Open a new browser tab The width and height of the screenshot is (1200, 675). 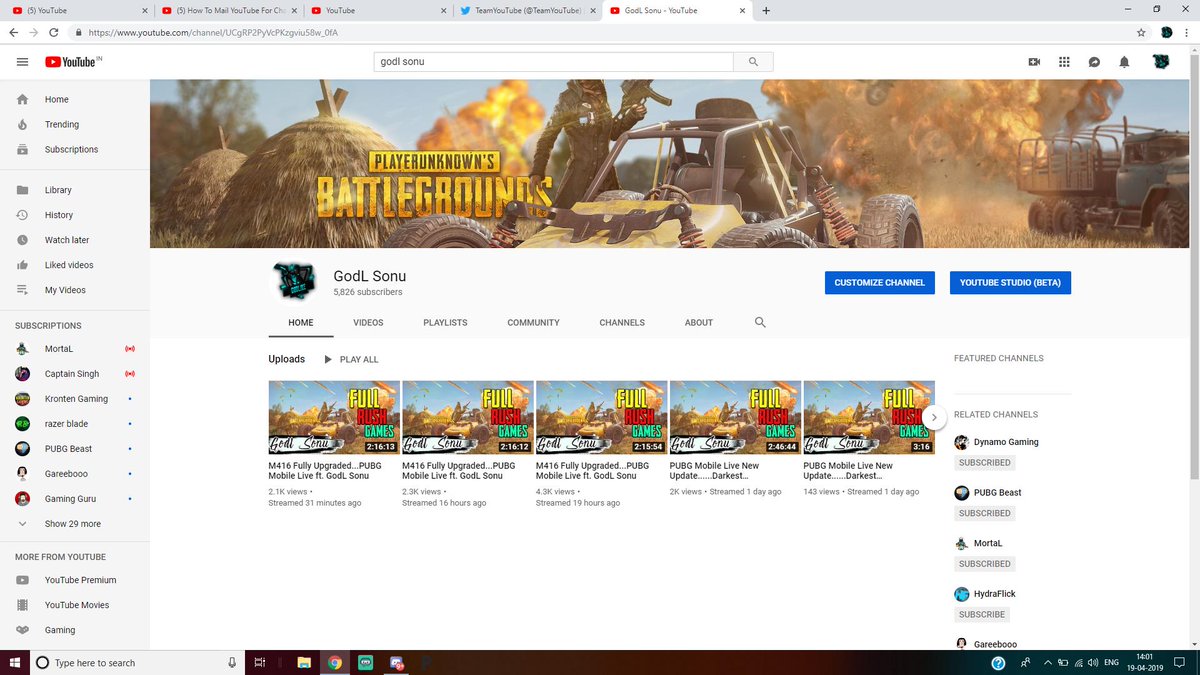click(x=766, y=10)
